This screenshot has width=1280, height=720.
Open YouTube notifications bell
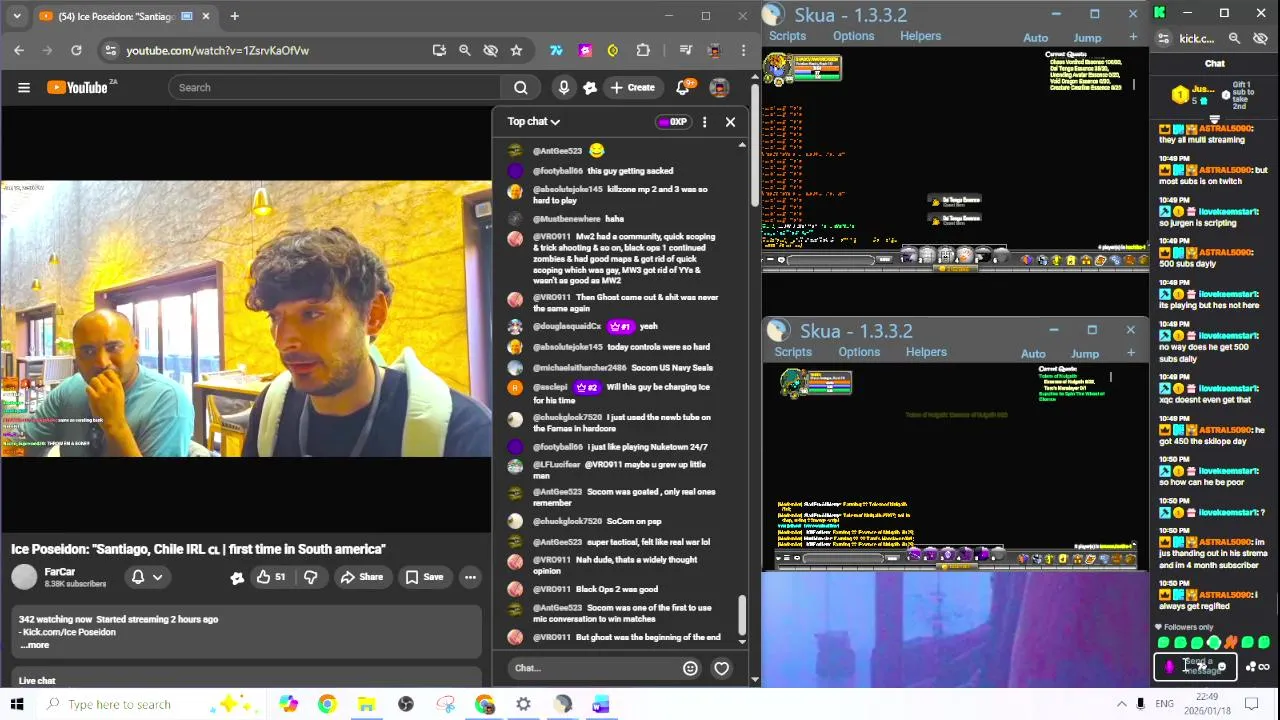pyautogui.click(x=683, y=88)
